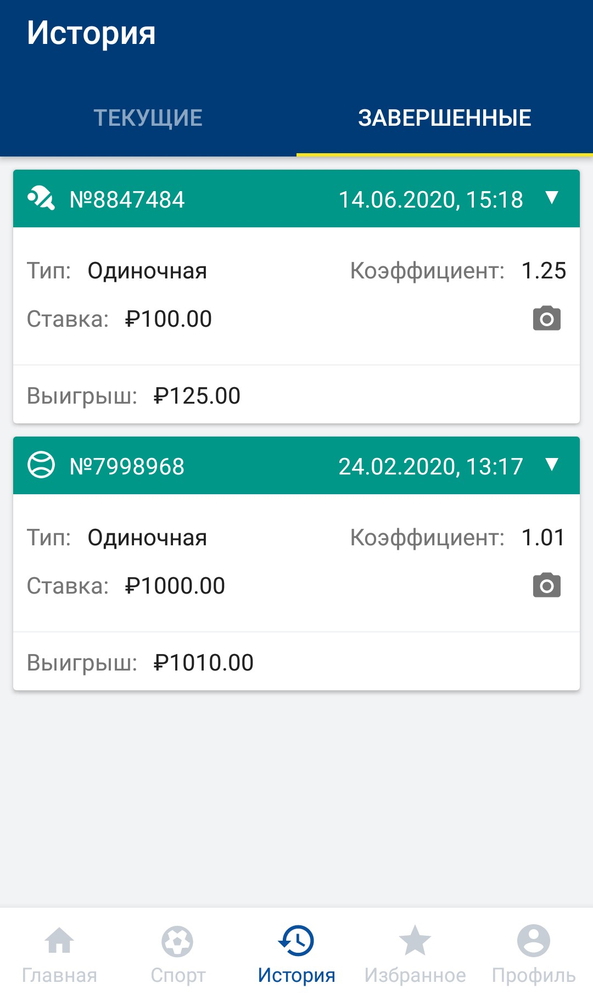Select the Спорт icon in bottom navigation
Viewport: 593px width, 1000px height.
tap(177, 941)
